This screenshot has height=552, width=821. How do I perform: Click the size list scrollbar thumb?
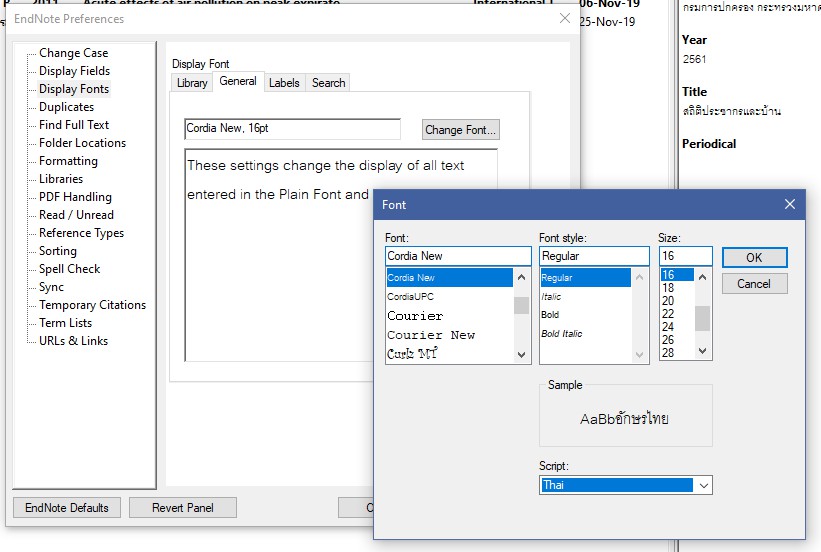point(703,319)
